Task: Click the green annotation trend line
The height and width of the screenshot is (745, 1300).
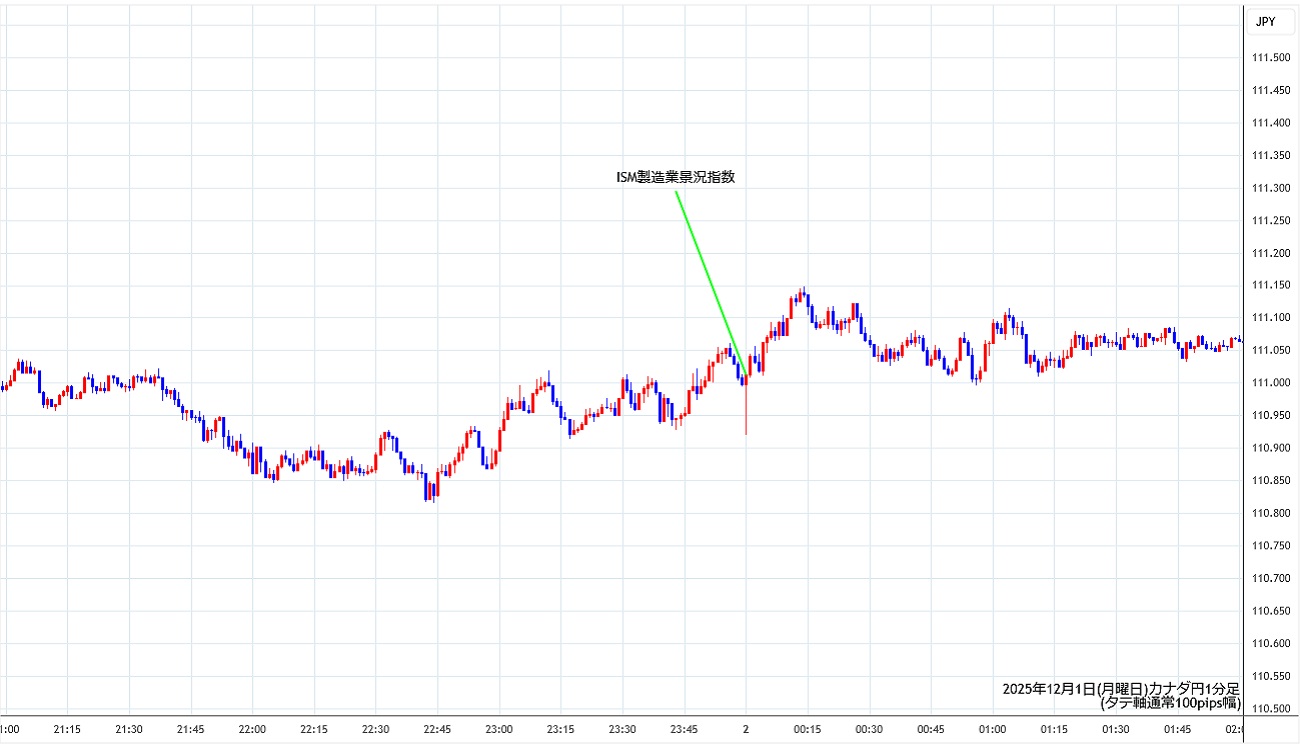Action: [710, 280]
